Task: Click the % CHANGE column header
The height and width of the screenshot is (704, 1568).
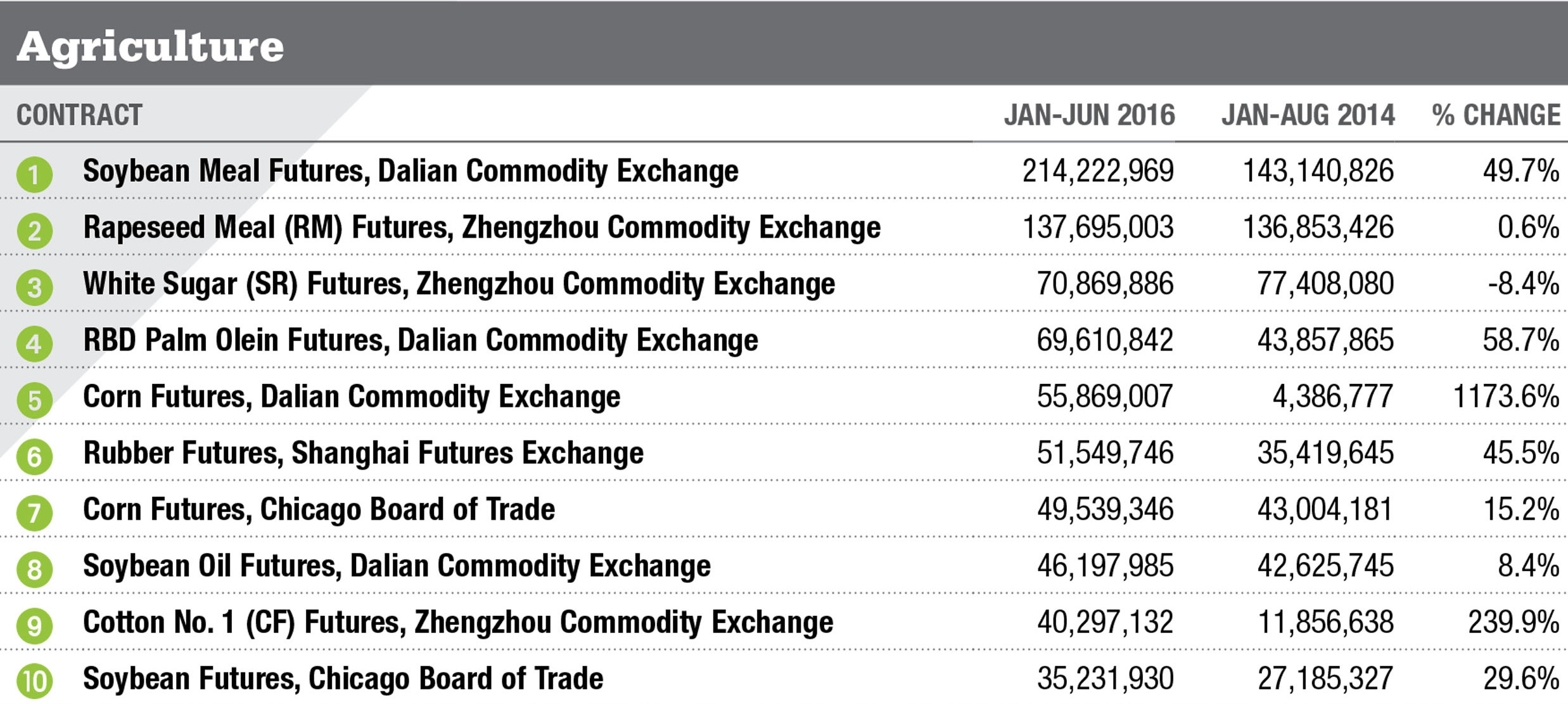Action: coord(1496,115)
